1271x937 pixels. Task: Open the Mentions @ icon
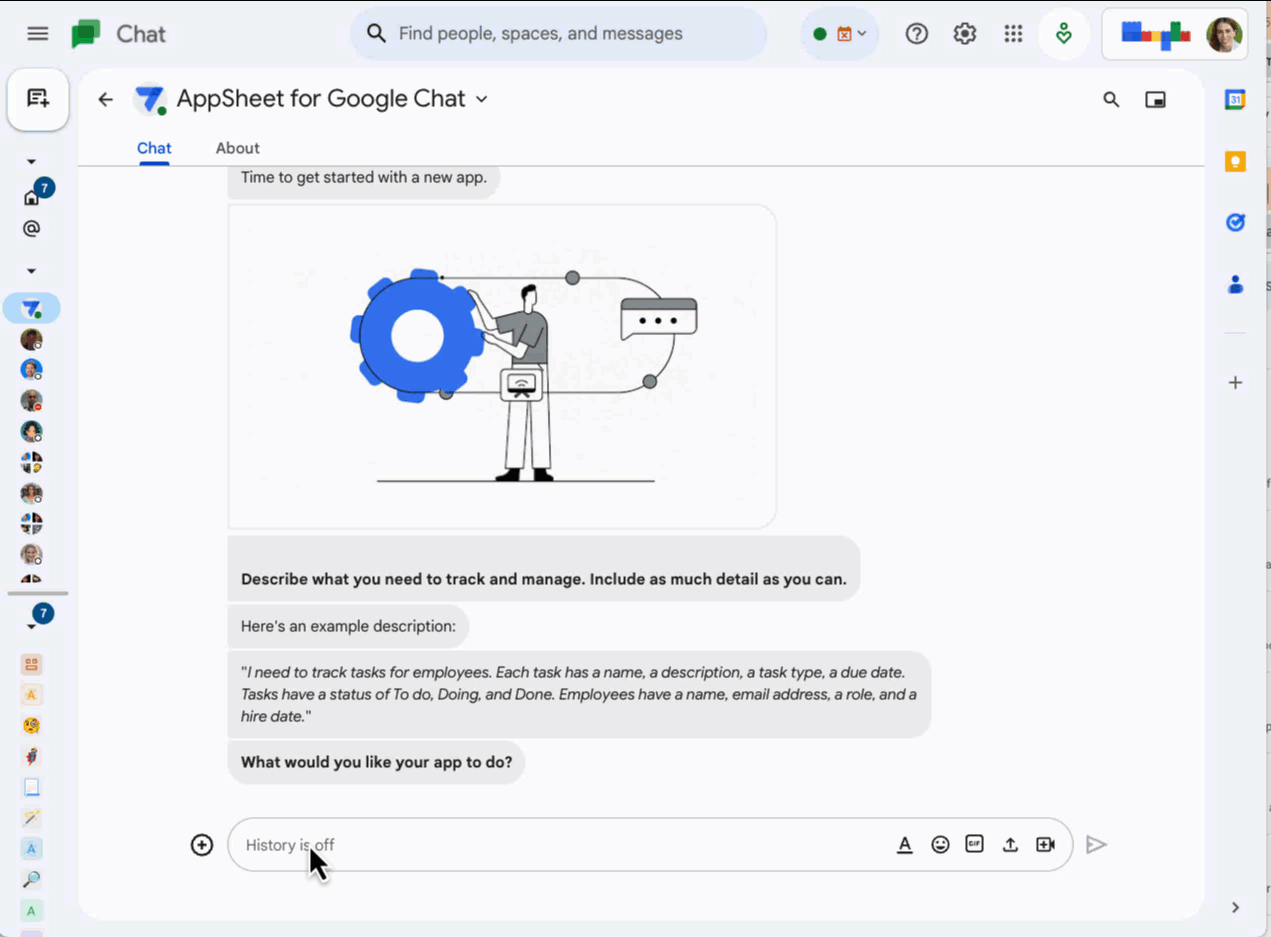pos(31,228)
